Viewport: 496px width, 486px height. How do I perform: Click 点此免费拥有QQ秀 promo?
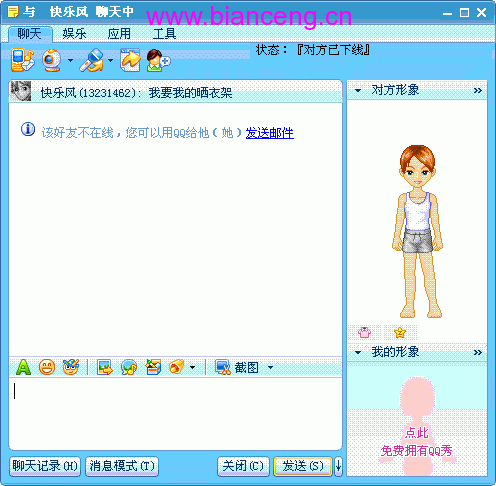pos(417,442)
